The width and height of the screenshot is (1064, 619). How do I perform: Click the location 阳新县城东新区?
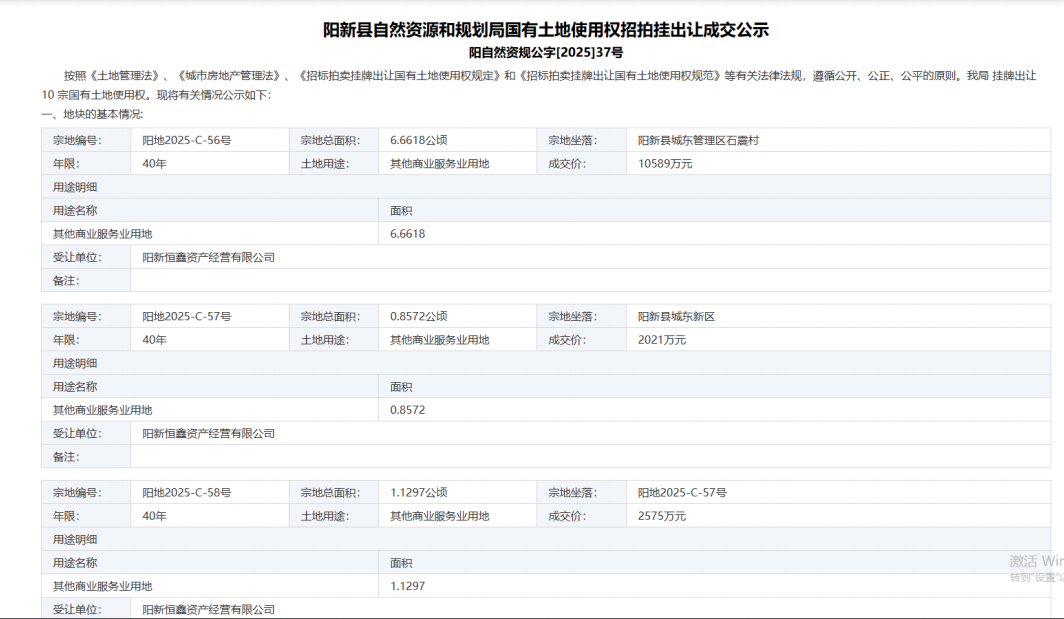[x=676, y=316]
